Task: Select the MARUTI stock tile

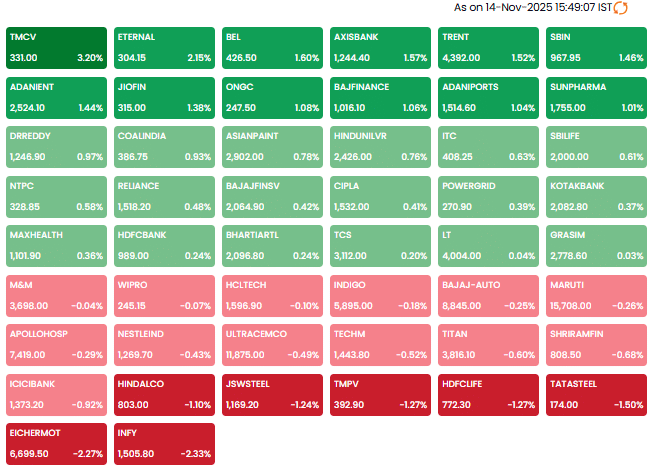Action: point(596,293)
